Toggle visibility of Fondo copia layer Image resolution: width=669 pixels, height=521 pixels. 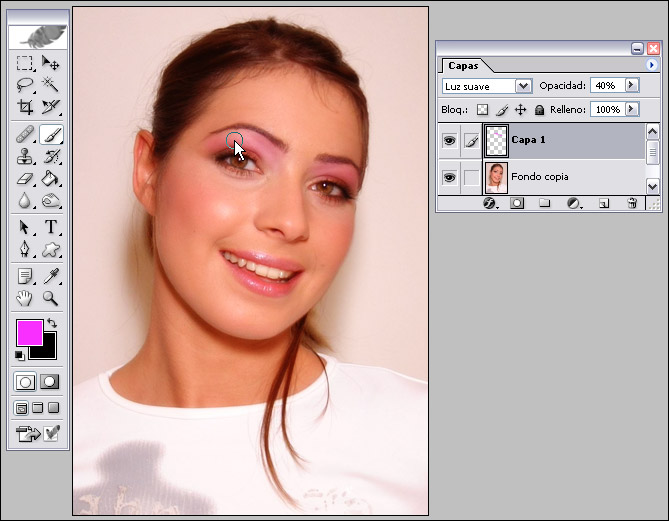tap(449, 177)
